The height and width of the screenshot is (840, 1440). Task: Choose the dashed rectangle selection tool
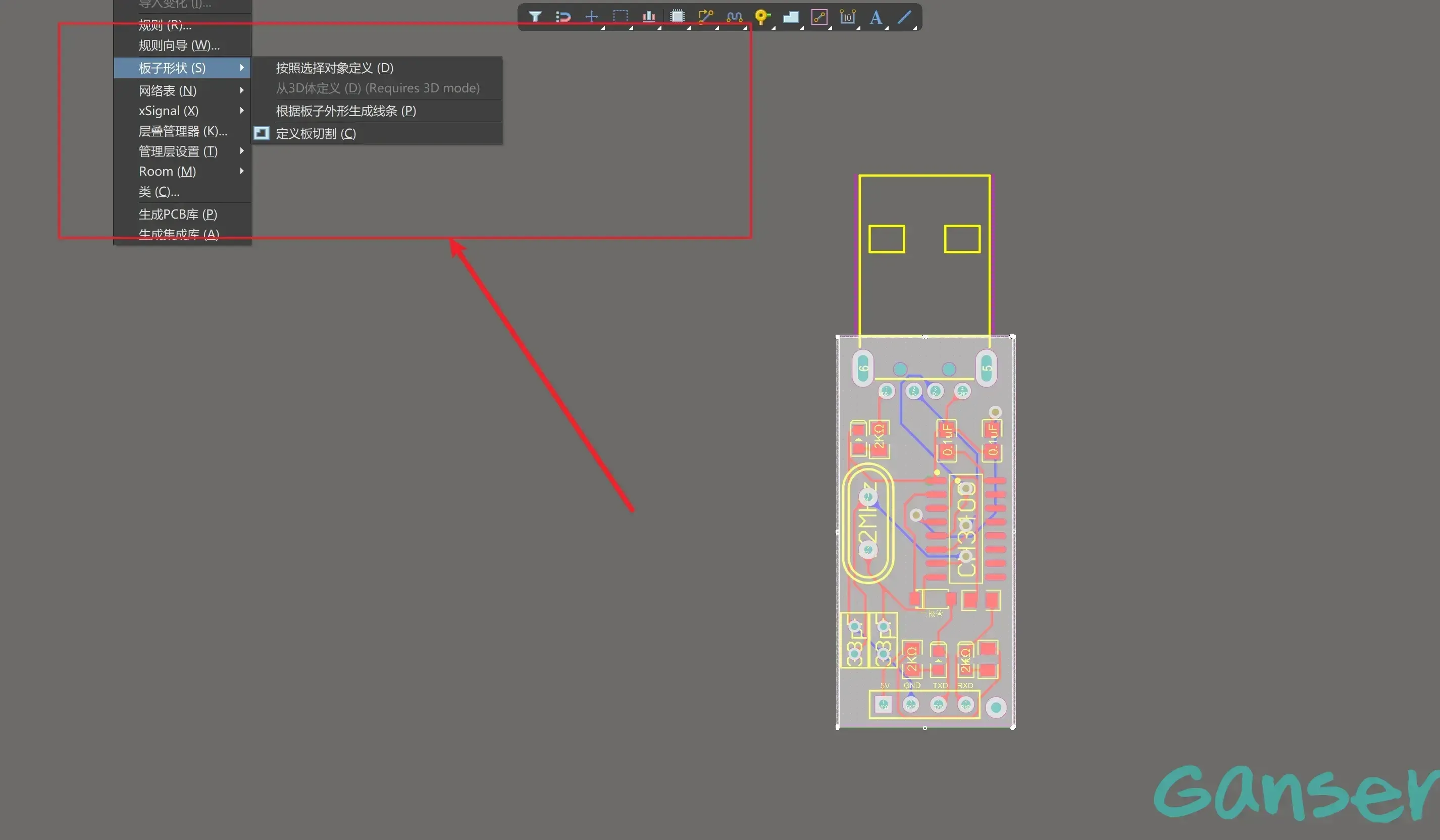pyautogui.click(x=620, y=17)
